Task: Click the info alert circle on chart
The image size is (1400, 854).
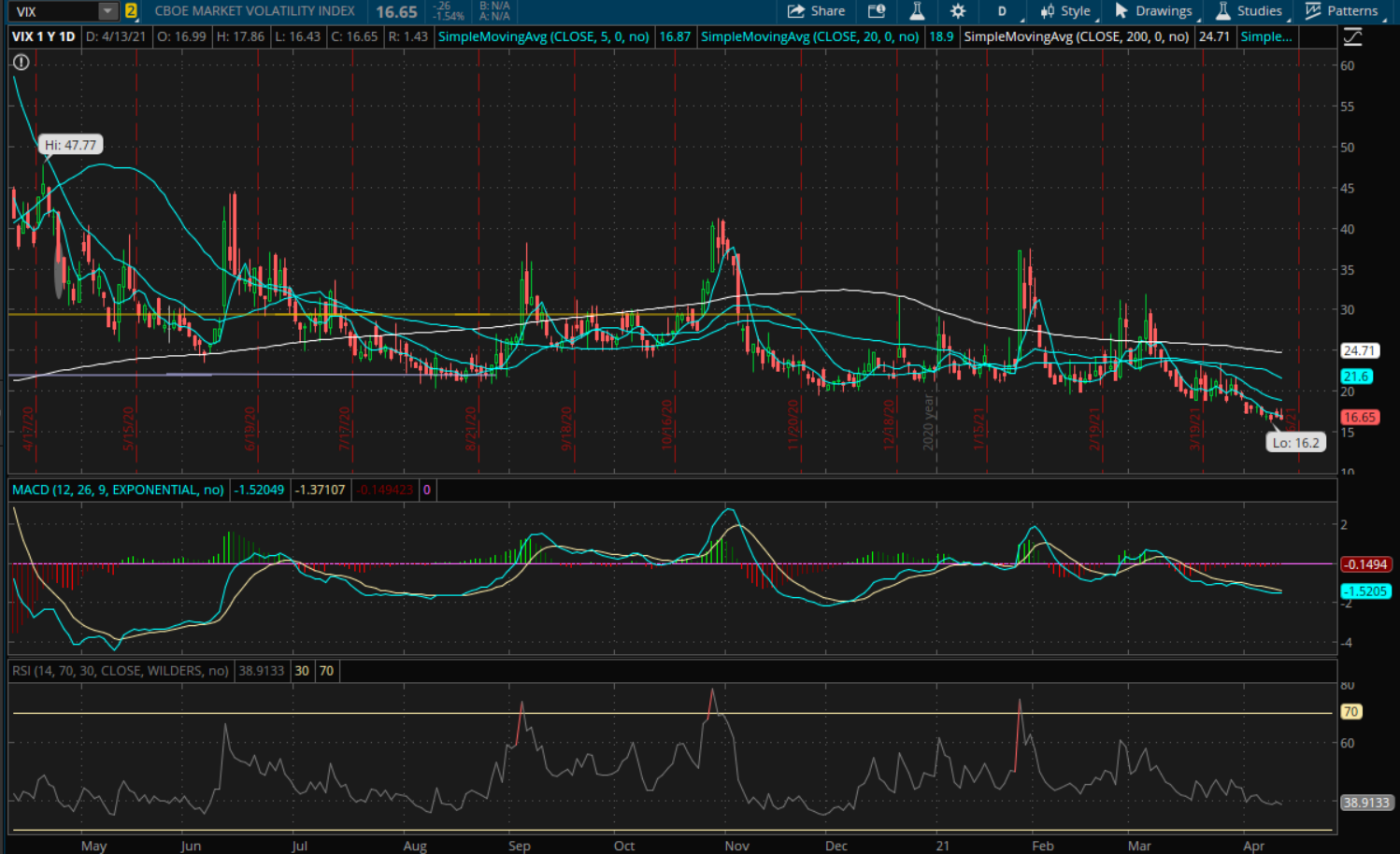Action: pos(21,62)
